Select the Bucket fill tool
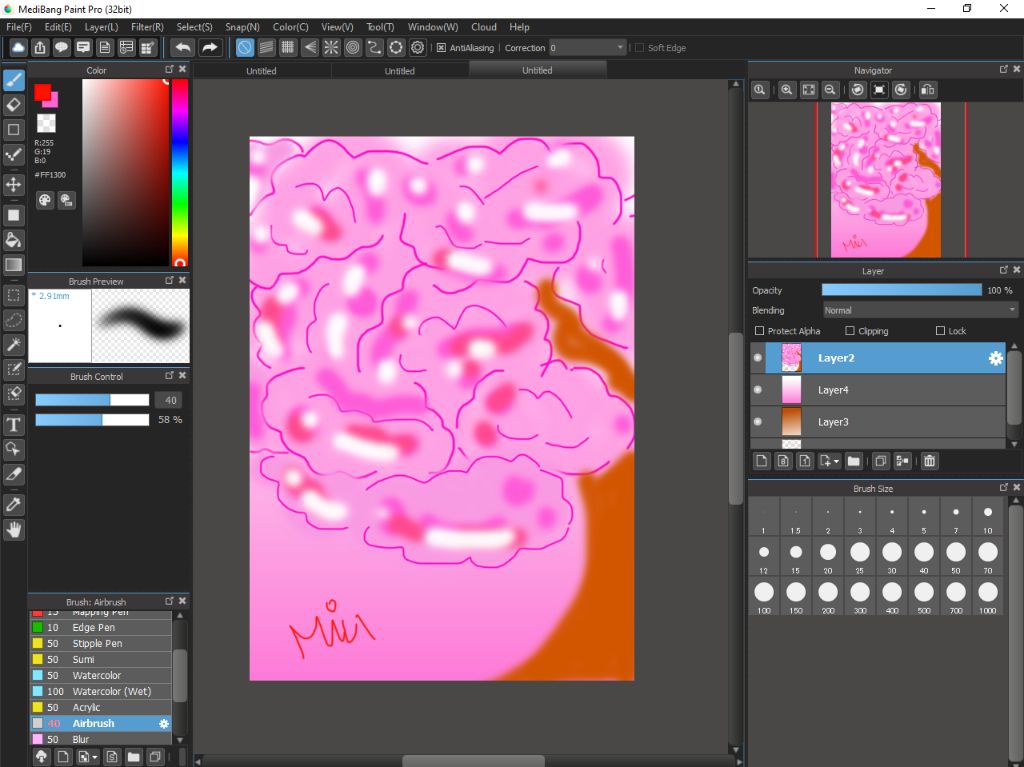The width and height of the screenshot is (1024, 767). pos(13,240)
